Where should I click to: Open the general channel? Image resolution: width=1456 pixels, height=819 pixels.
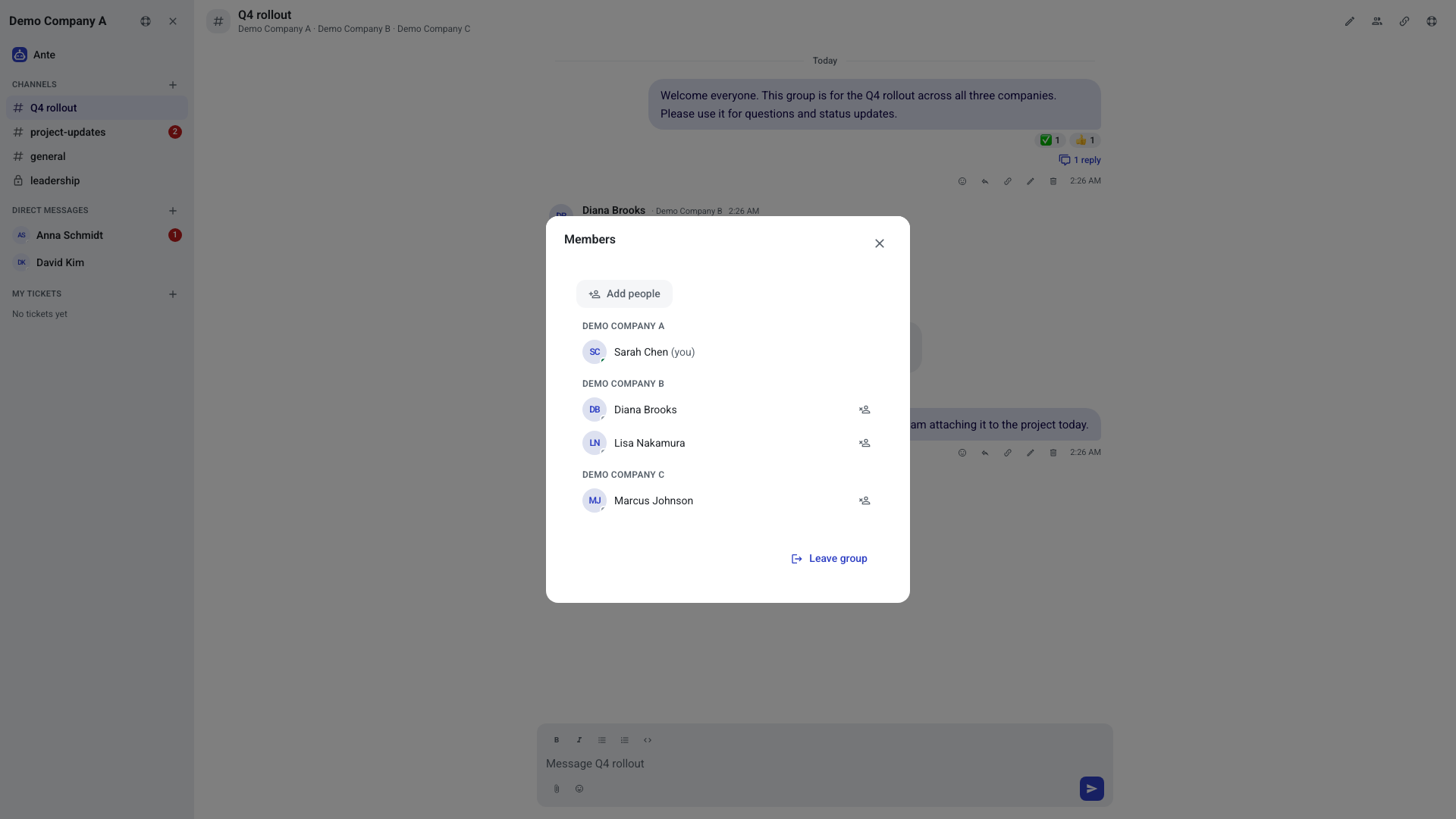[97, 156]
